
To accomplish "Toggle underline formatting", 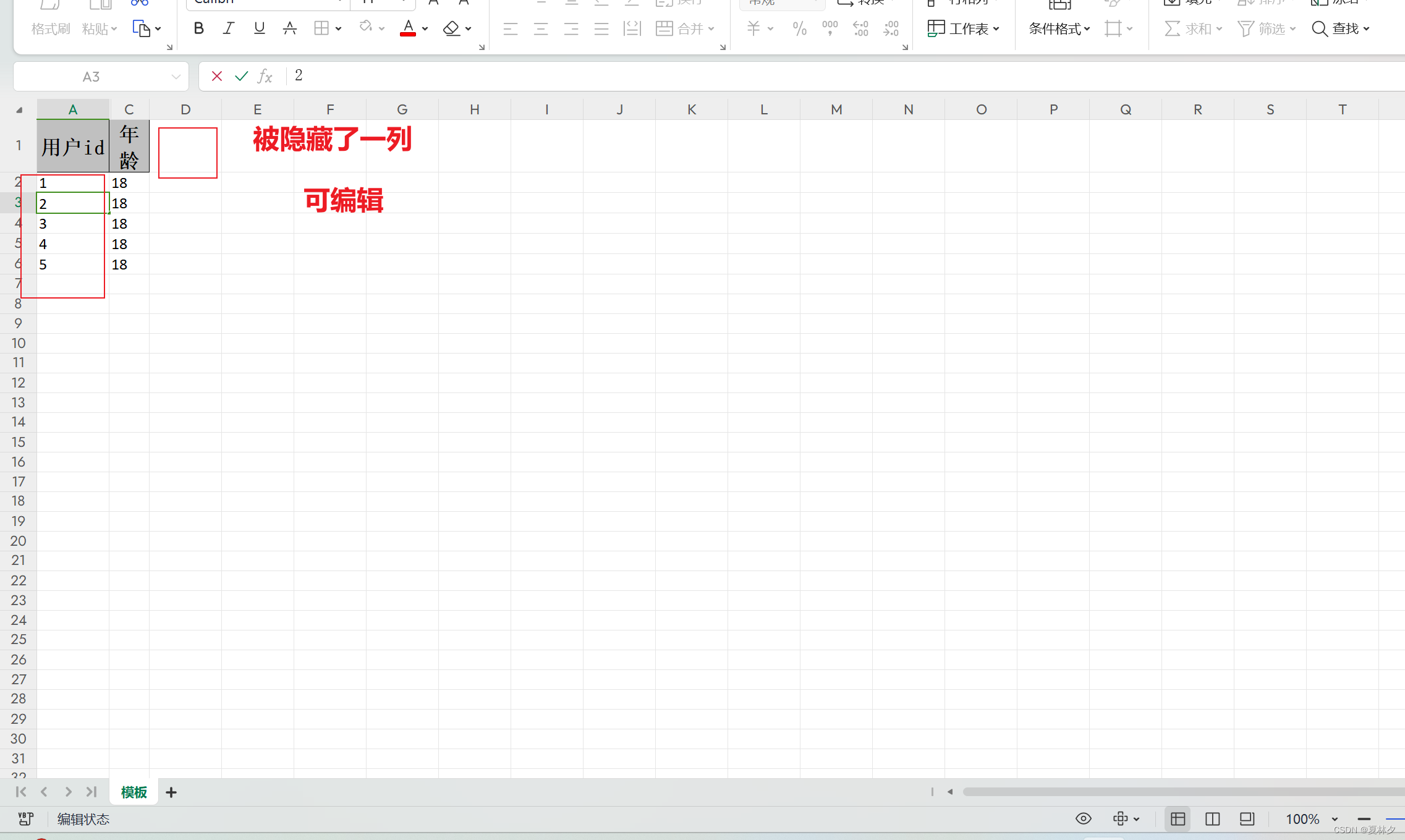I will pos(259,28).
